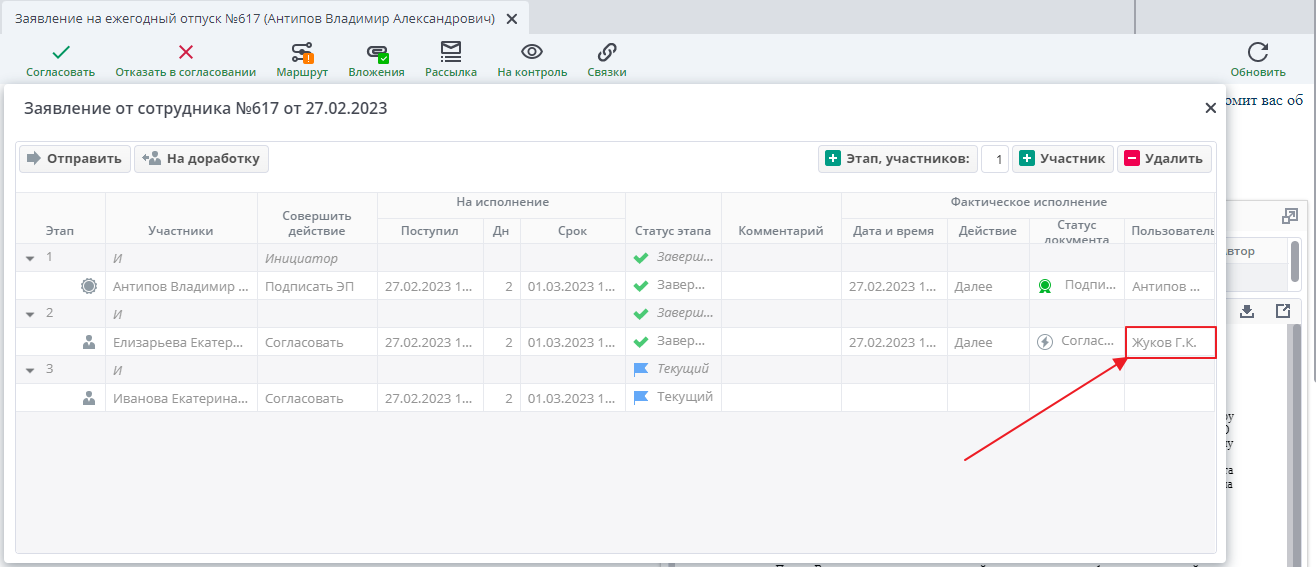Focus the participants count field
Screen dimensions: 1316x567
click(995, 158)
